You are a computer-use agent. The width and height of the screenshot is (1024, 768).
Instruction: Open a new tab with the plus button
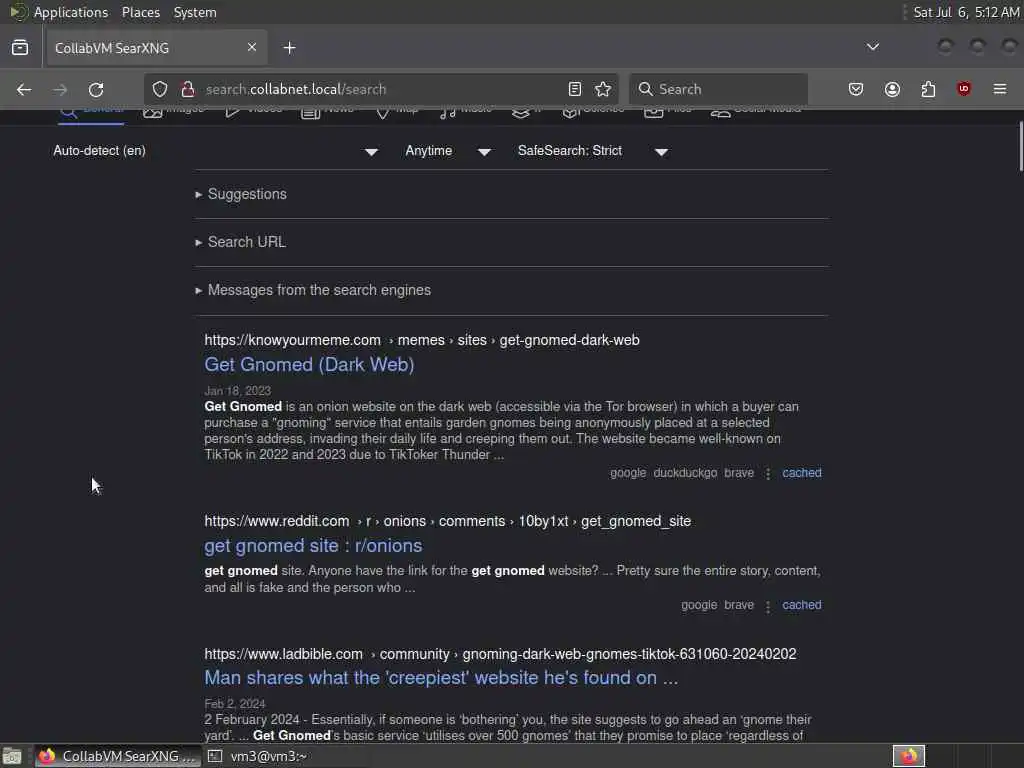289,48
